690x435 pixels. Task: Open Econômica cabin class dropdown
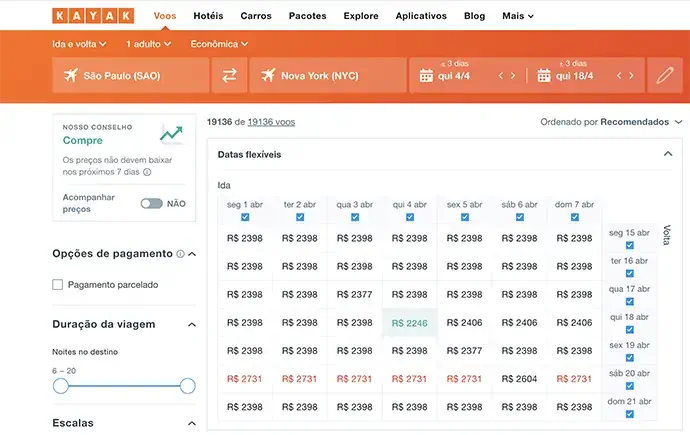[x=219, y=44]
